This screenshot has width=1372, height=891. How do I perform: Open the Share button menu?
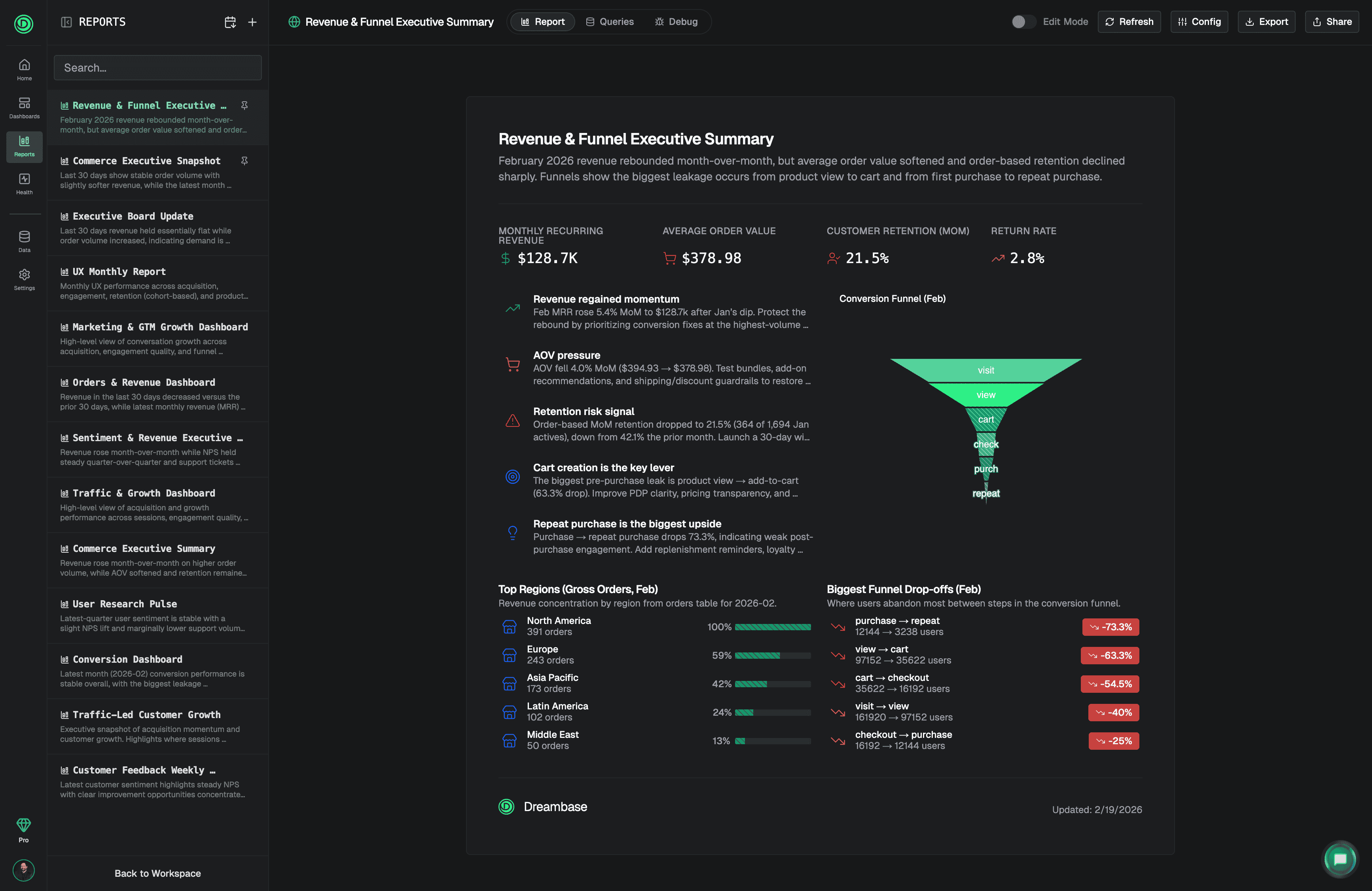tap(1332, 22)
